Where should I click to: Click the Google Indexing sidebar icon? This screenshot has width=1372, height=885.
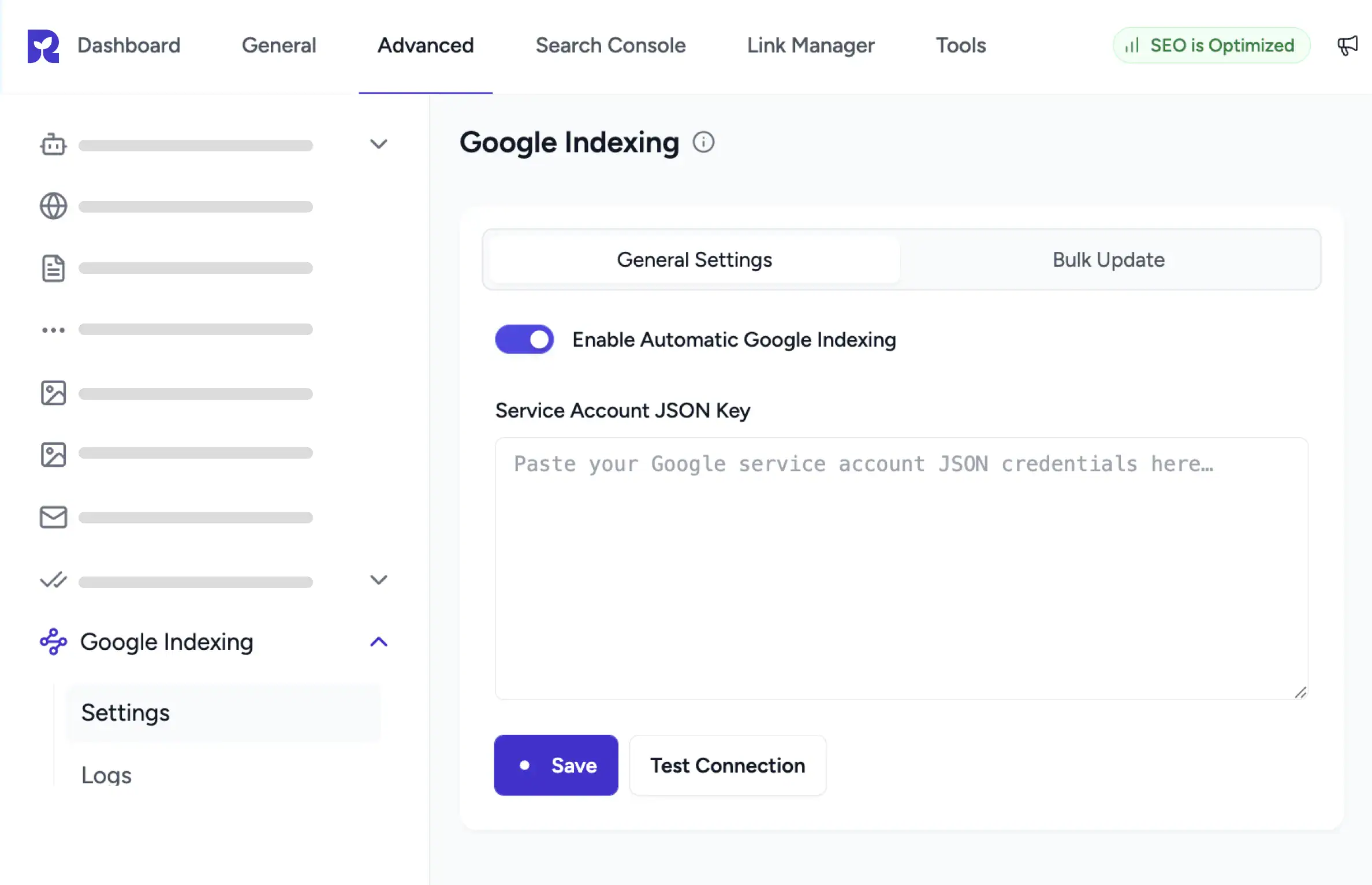click(x=53, y=641)
